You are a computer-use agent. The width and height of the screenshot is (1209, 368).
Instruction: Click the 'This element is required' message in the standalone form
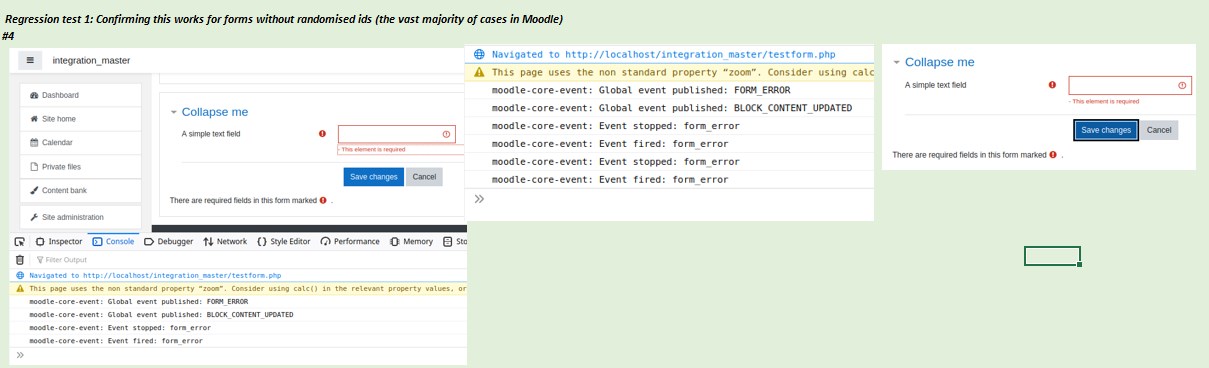[1105, 101]
